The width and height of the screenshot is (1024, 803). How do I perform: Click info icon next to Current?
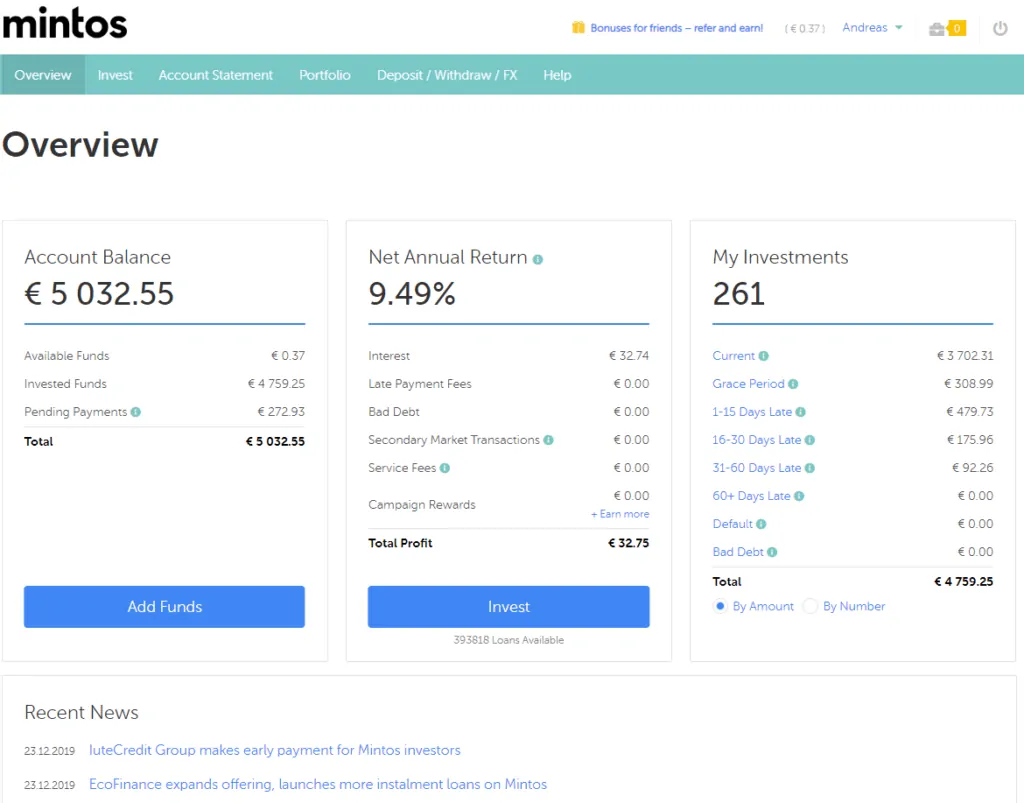[x=763, y=356]
